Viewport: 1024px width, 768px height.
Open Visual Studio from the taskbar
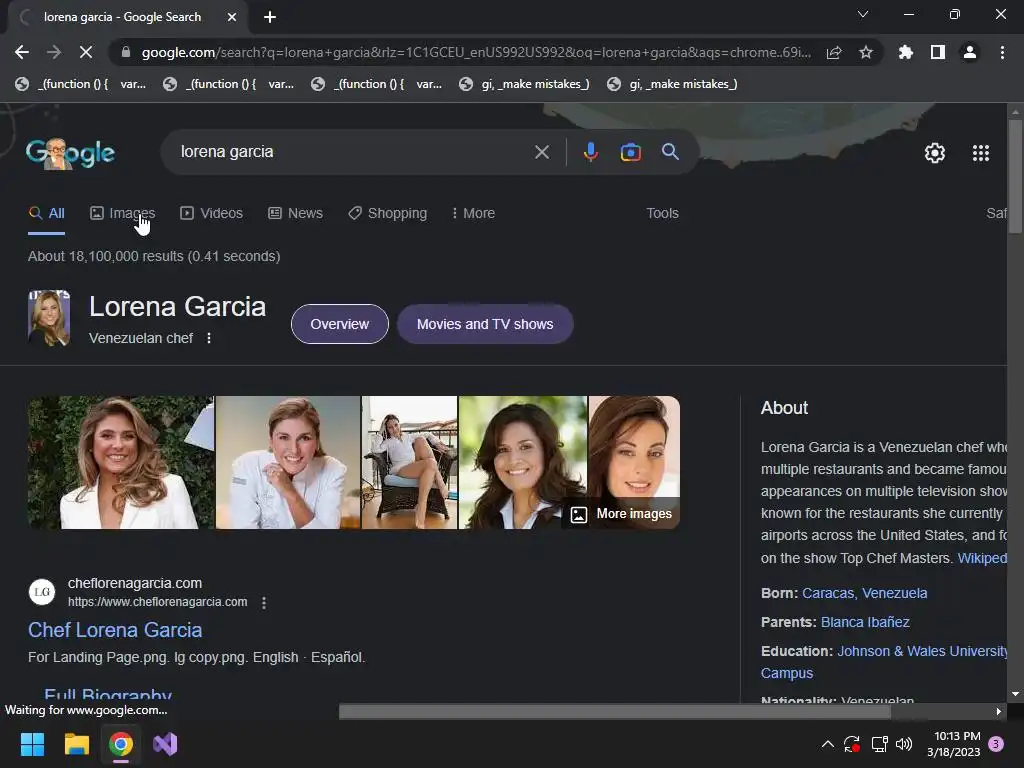[x=165, y=744]
